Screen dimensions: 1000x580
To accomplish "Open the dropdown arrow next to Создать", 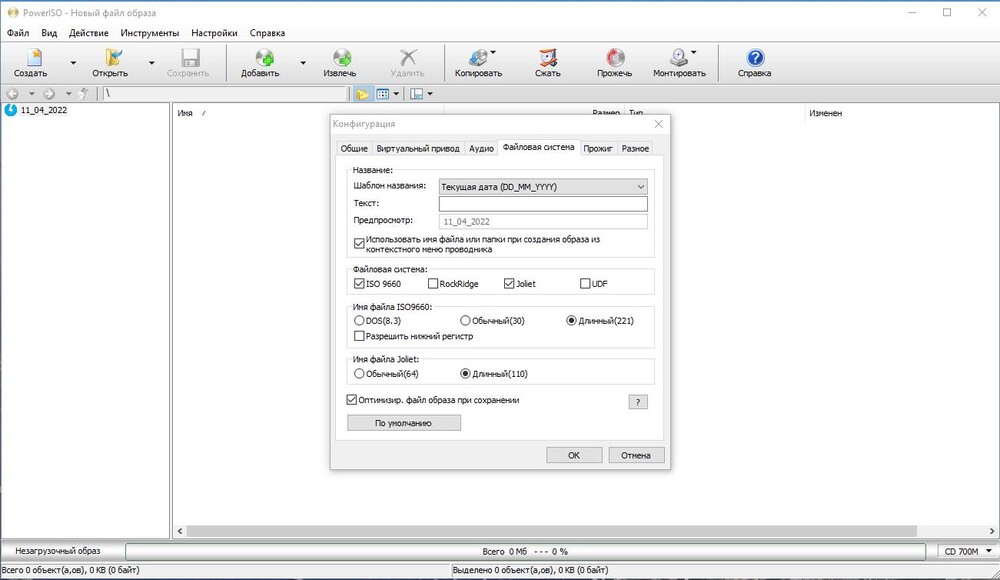I will pyautogui.click(x=73, y=62).
